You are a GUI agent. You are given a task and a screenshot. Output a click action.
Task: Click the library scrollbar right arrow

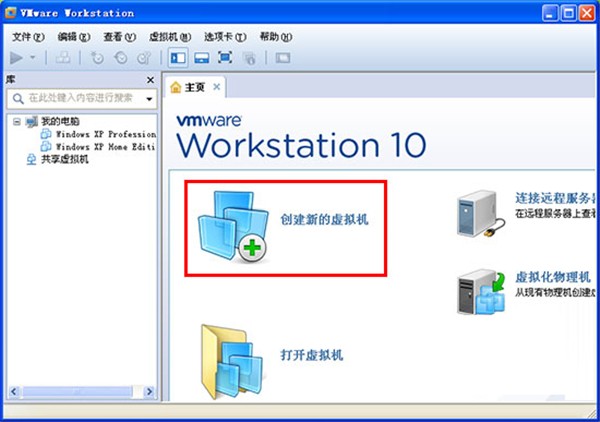(x=149, y=391)
